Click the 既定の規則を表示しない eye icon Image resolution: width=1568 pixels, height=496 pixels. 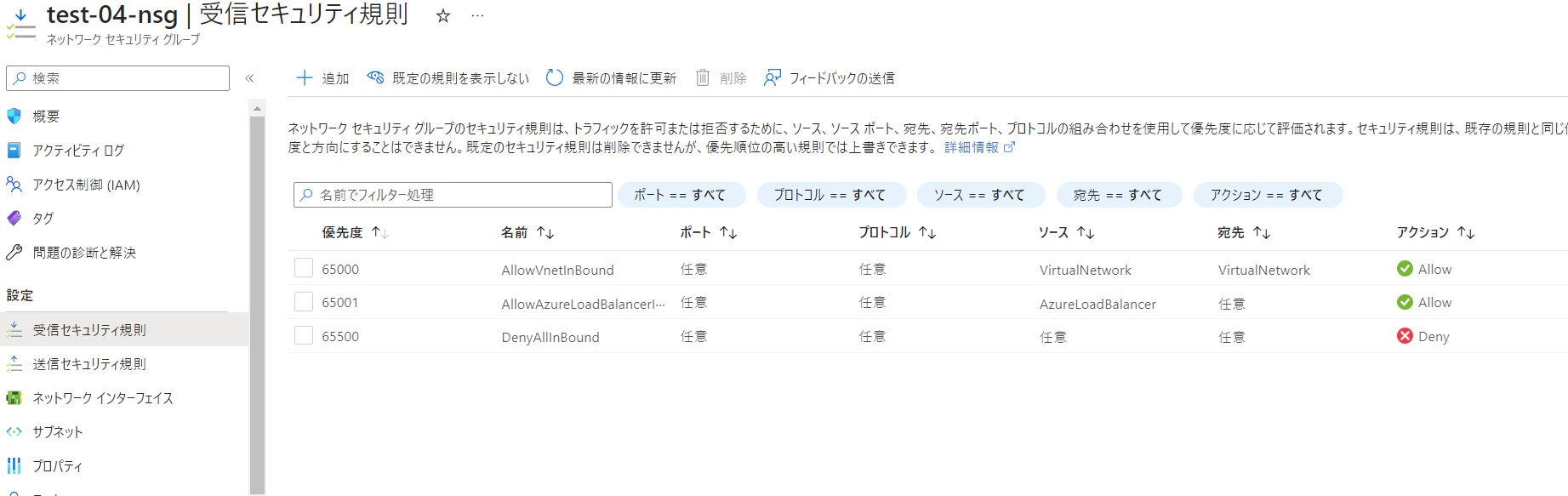pos(375,77)
